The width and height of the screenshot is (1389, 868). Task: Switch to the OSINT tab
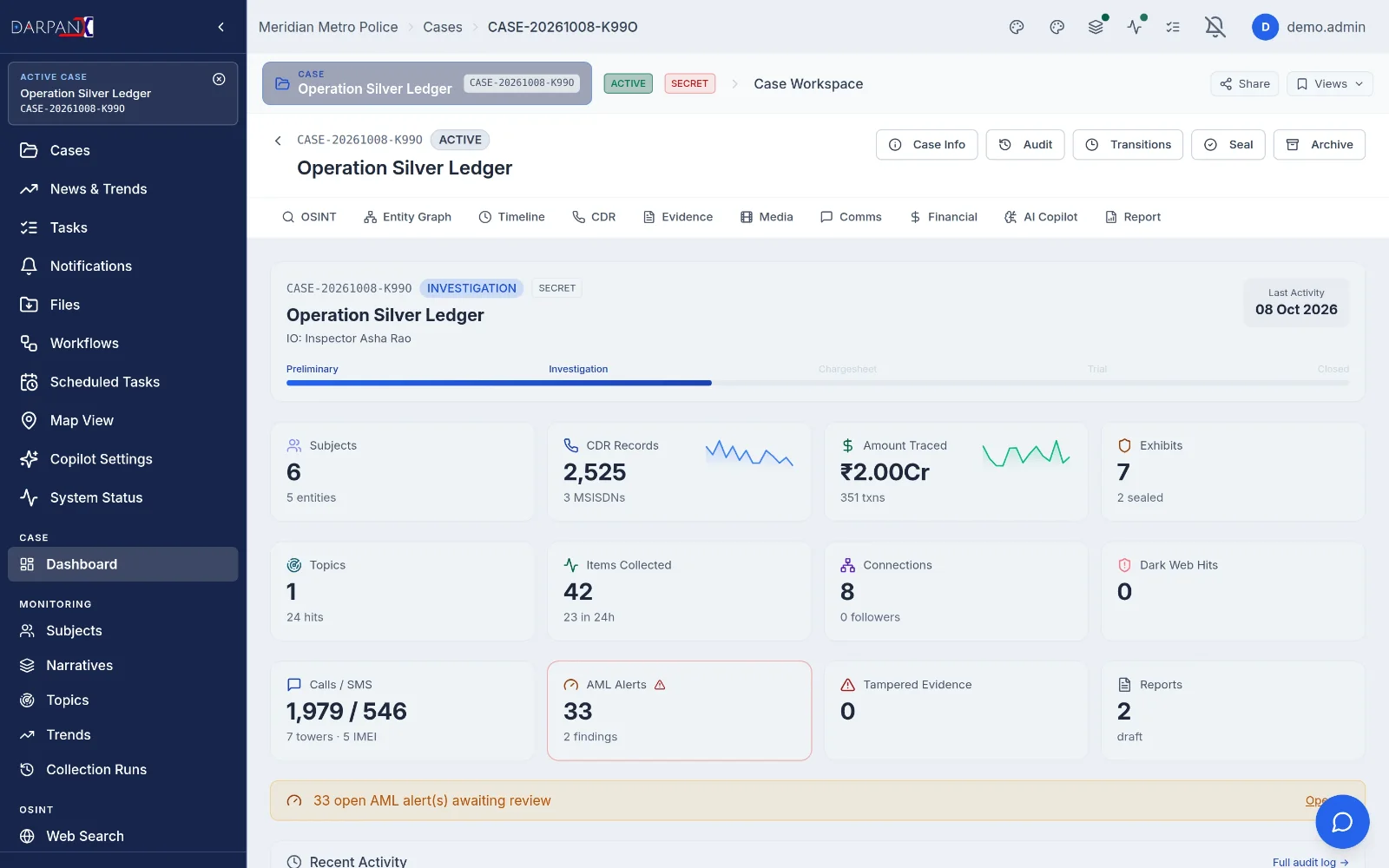click(x=309, y=217)
